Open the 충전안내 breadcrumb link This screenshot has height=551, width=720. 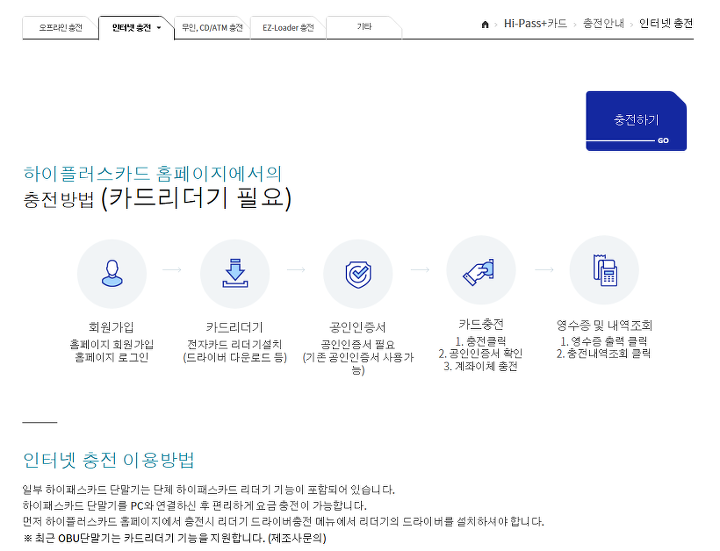coord(603,23)
